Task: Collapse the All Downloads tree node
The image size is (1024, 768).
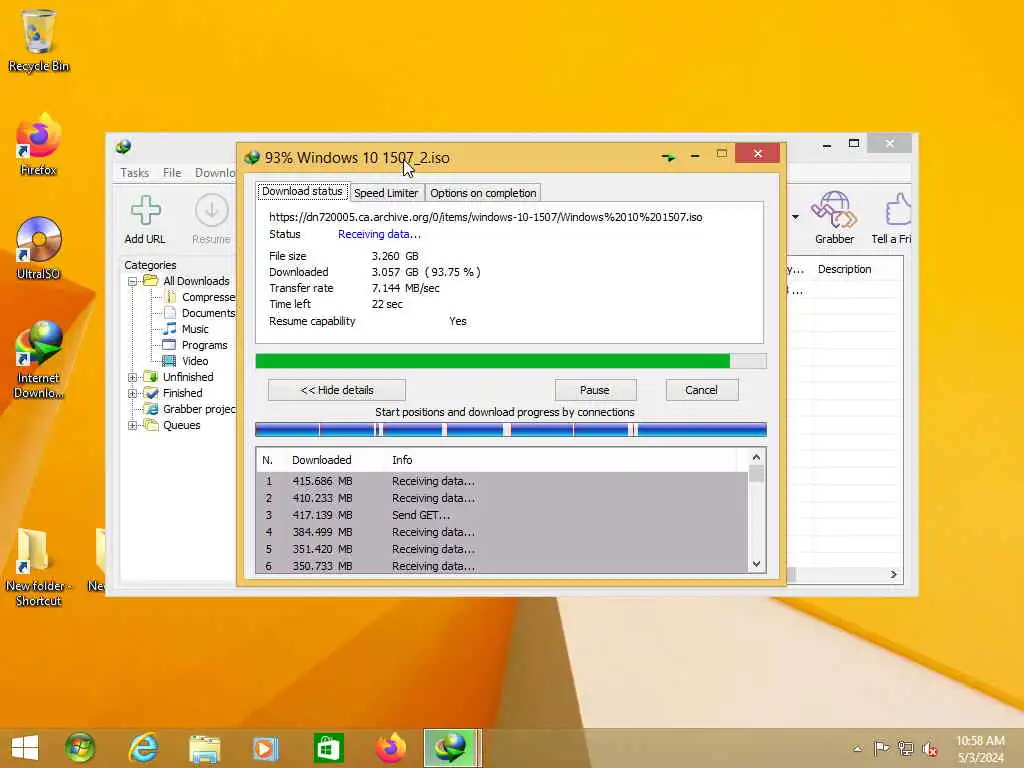Action: [x=133, y=281]
